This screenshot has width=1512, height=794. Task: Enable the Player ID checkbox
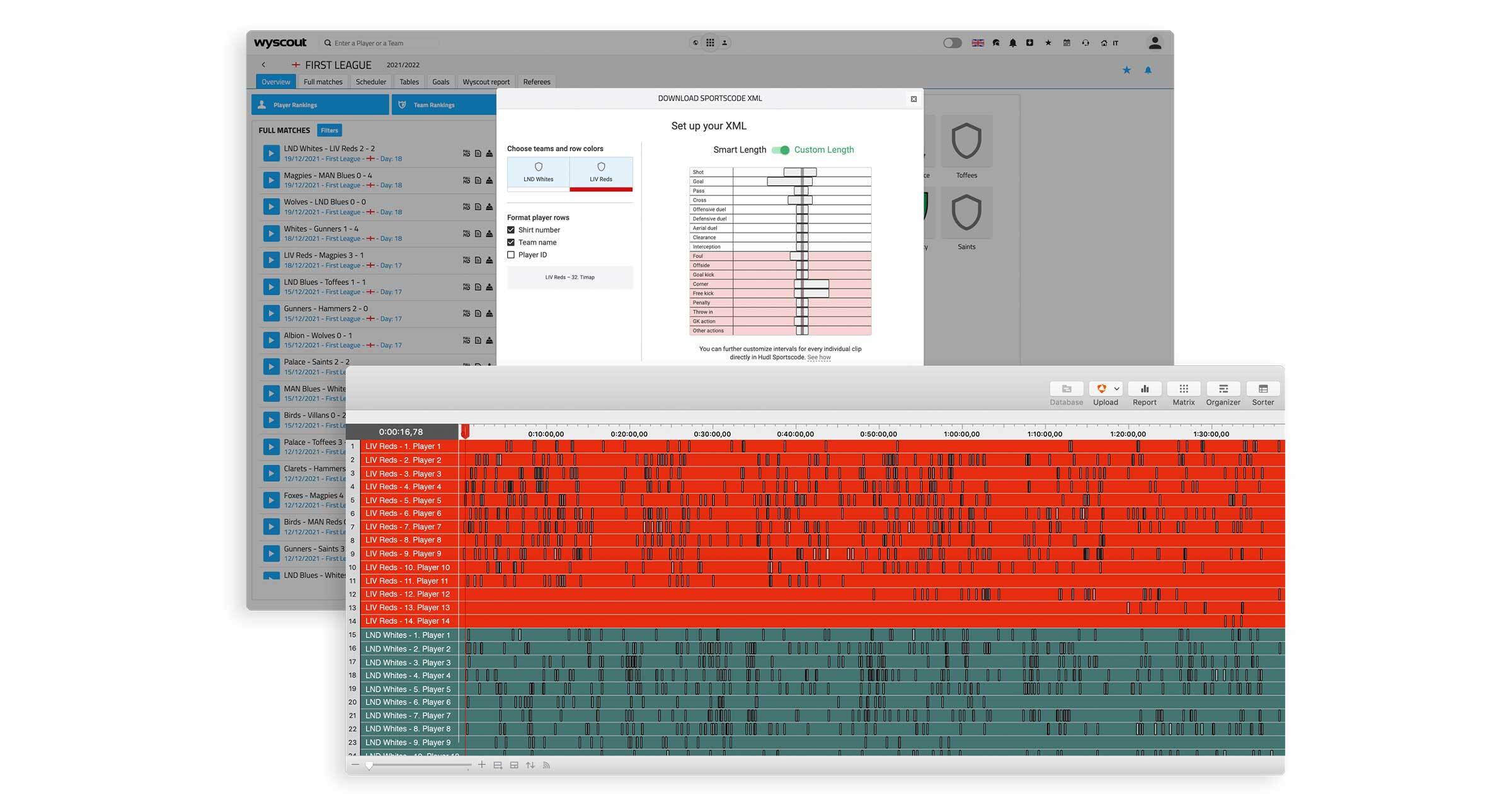(x=511, y=255)
